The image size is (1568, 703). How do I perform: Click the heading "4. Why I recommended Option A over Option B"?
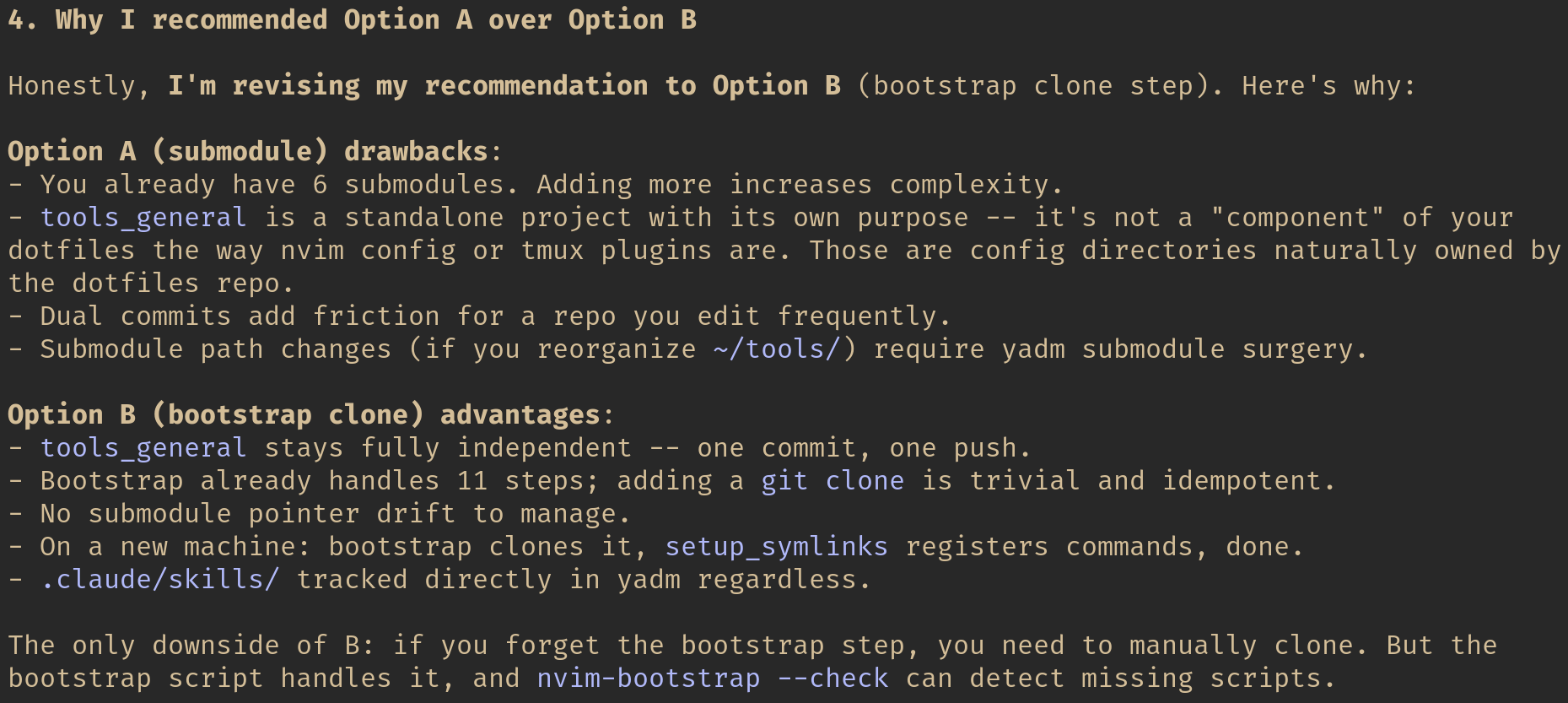(x=352, y=19)
